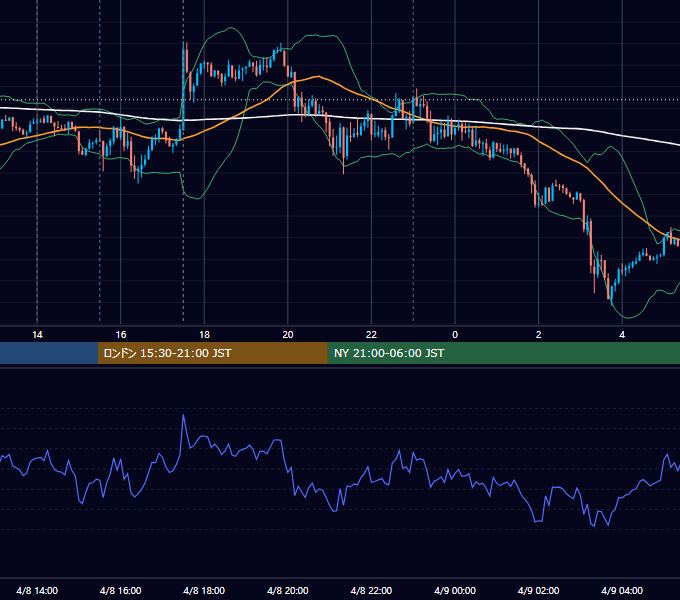Click the blue session bar before ロンドン
Screen dimensions: 680x600
pyautogui.click(x=49, y=353)
